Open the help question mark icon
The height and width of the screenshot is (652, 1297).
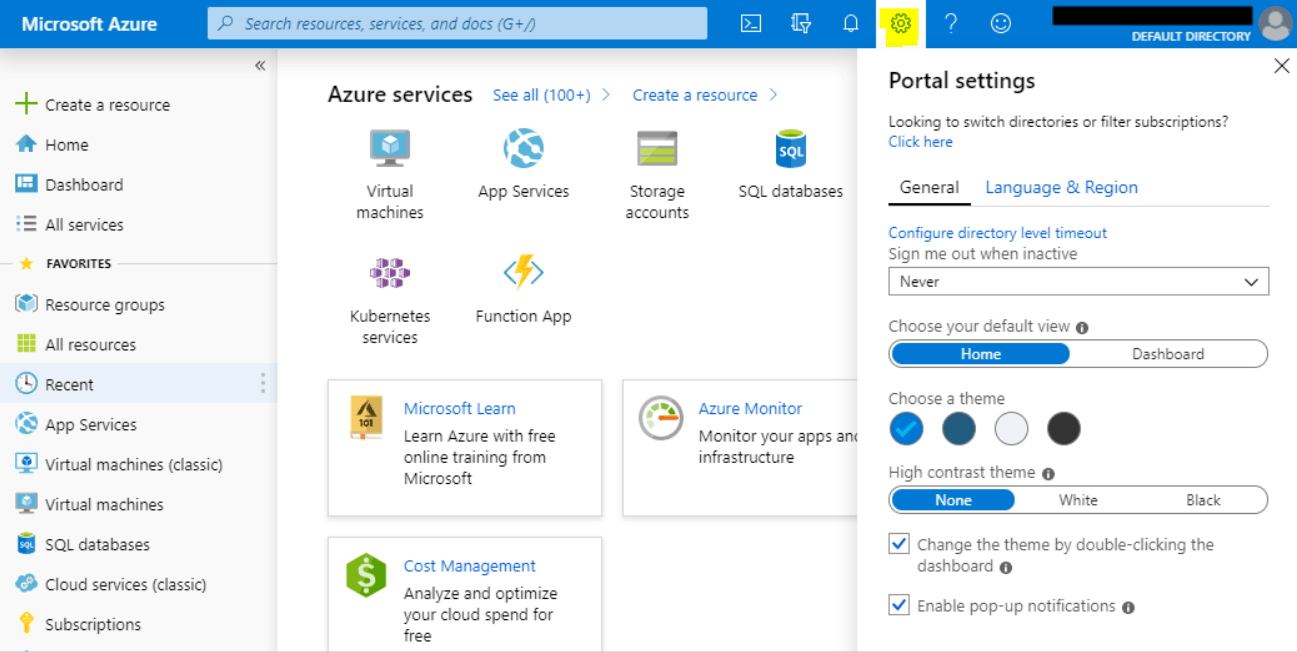951,24
